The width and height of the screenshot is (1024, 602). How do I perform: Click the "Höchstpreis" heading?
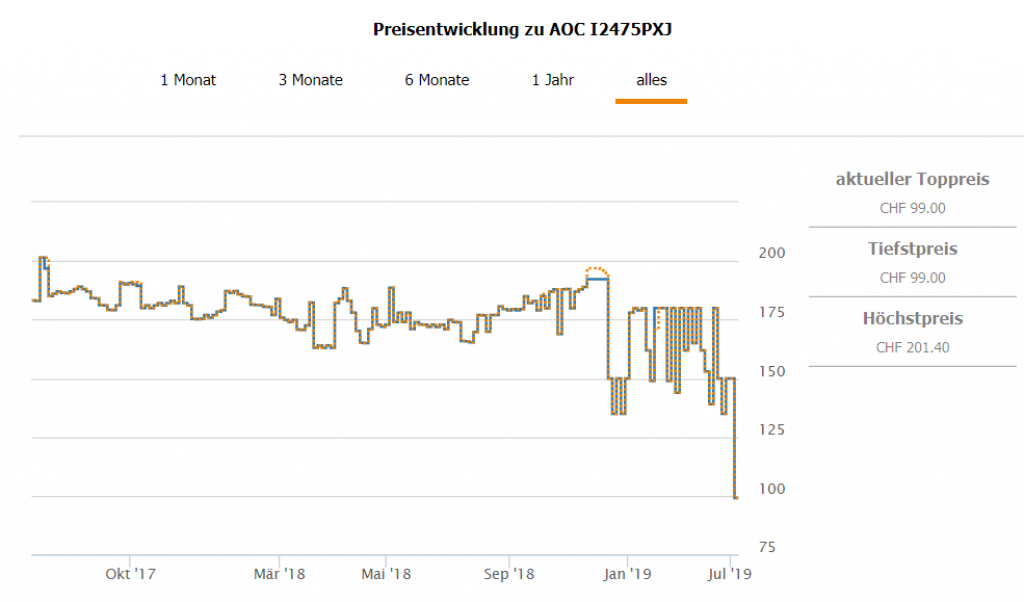point(912,319)
